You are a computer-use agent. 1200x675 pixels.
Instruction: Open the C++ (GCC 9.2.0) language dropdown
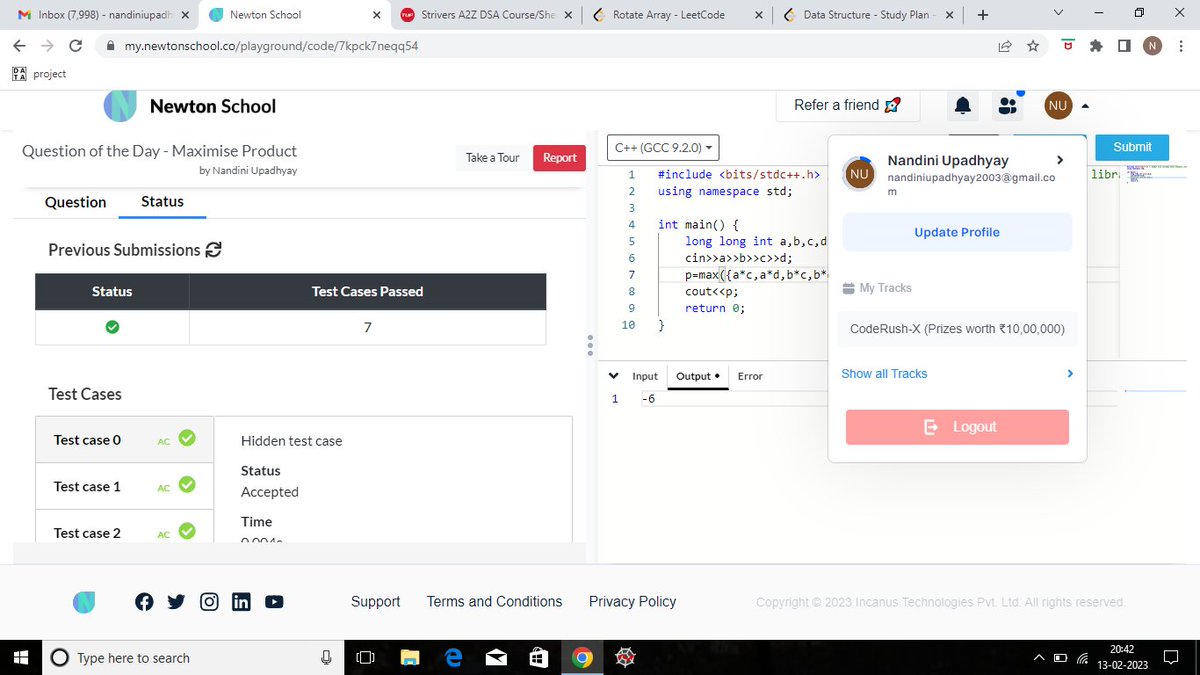point(660,147)
